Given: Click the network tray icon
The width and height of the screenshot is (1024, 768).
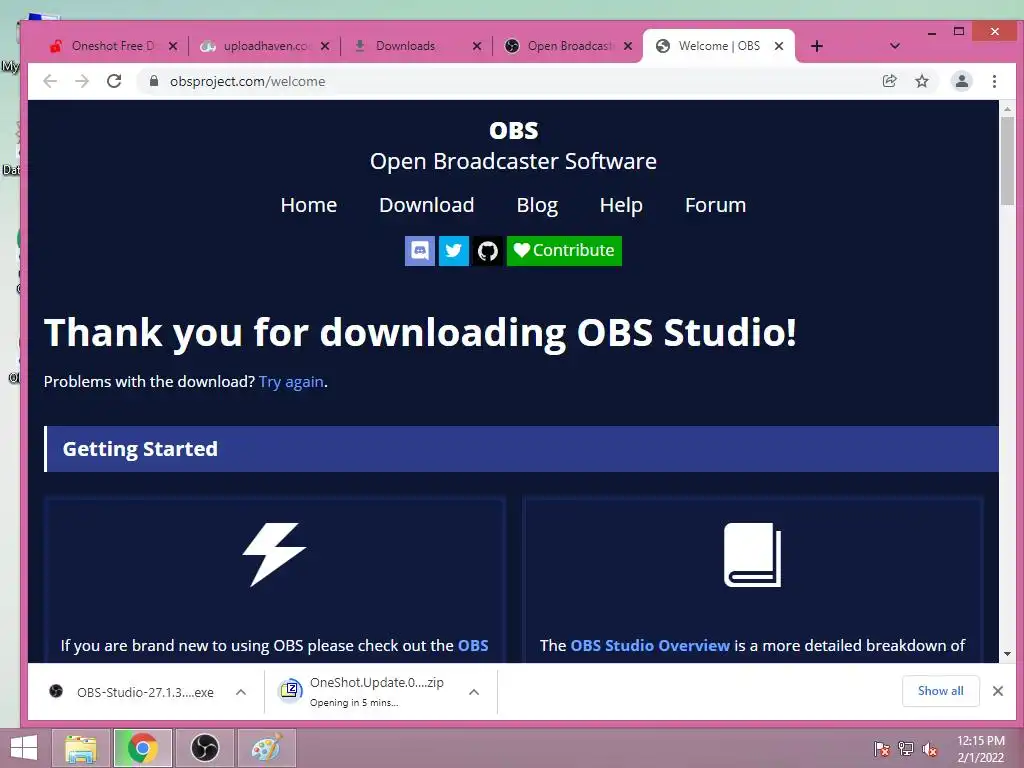Looking at the screenshot, I should click(x=906, y=749).
